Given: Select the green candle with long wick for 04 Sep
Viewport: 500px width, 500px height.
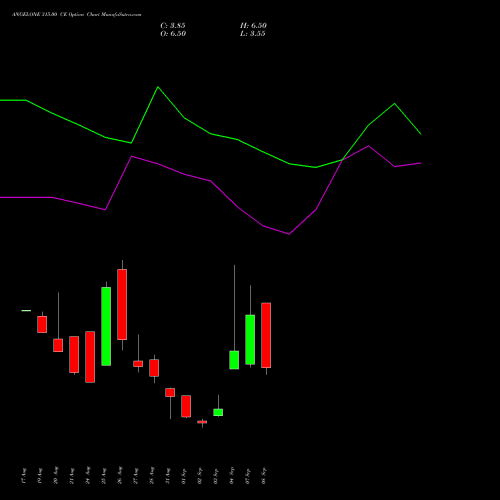Looking at the screenshot, I should (x=234, y=360).
